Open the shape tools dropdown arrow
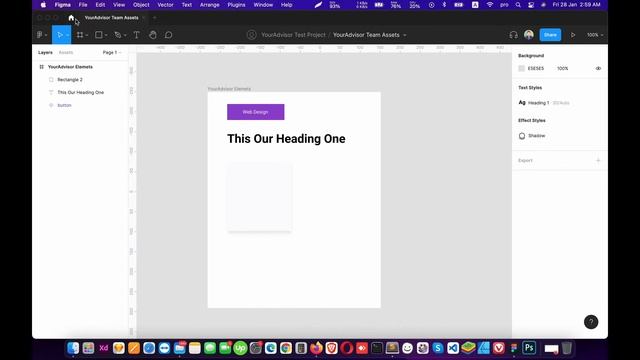Screen dimensions: 640x360 [106, 36]
